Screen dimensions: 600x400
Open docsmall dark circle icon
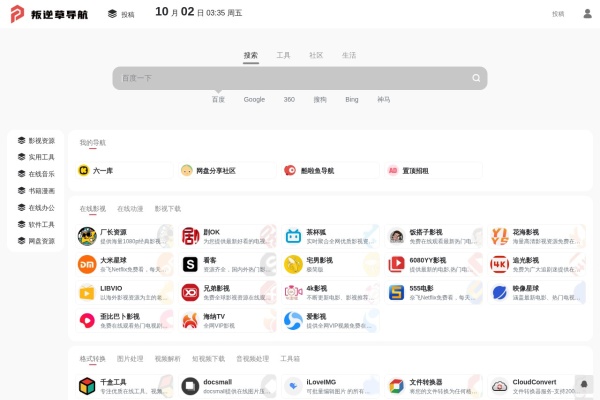(x=190, y=386)
